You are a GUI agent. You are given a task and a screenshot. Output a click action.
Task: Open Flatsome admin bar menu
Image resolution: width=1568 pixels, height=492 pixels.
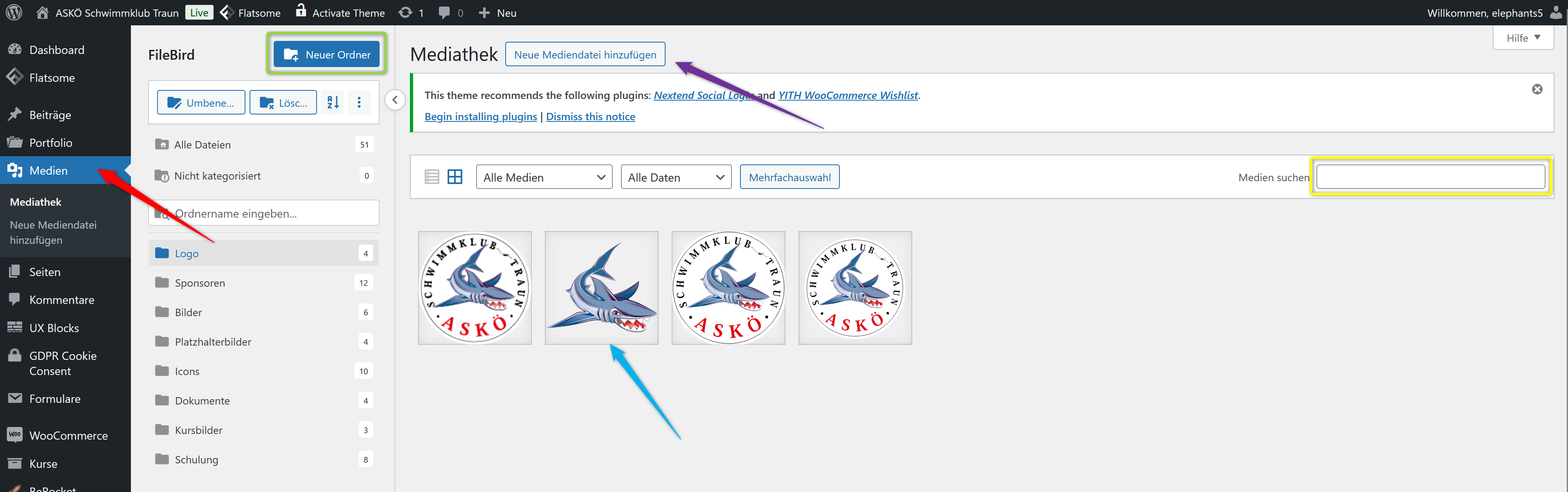click(x=250, y=13)
